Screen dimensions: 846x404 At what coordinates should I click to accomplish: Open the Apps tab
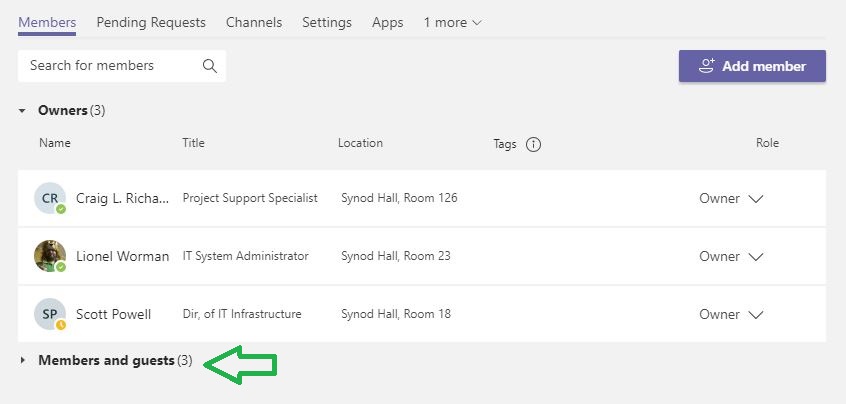click(x=387, y=23)
